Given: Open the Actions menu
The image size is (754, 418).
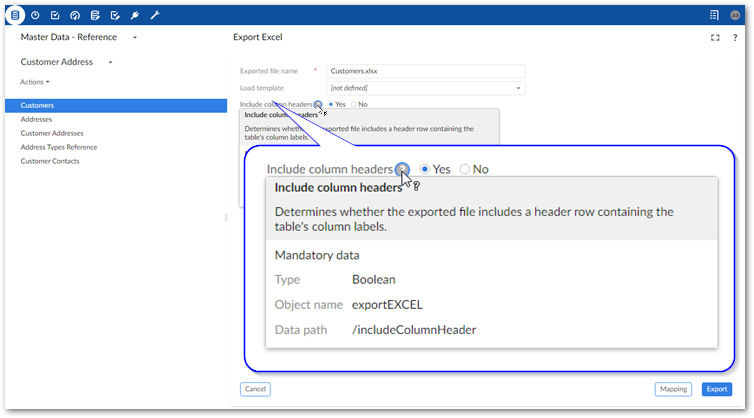Looking at the screenshot, I should tap(35, 82).
